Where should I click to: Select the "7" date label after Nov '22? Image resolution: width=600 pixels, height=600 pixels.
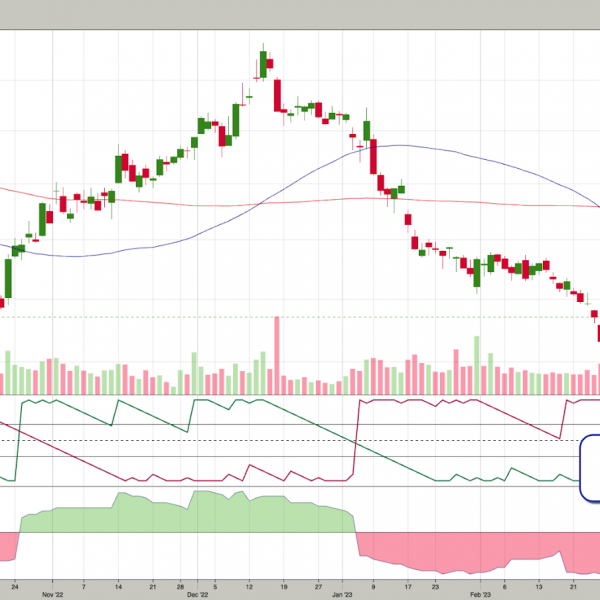coord(83,586)
